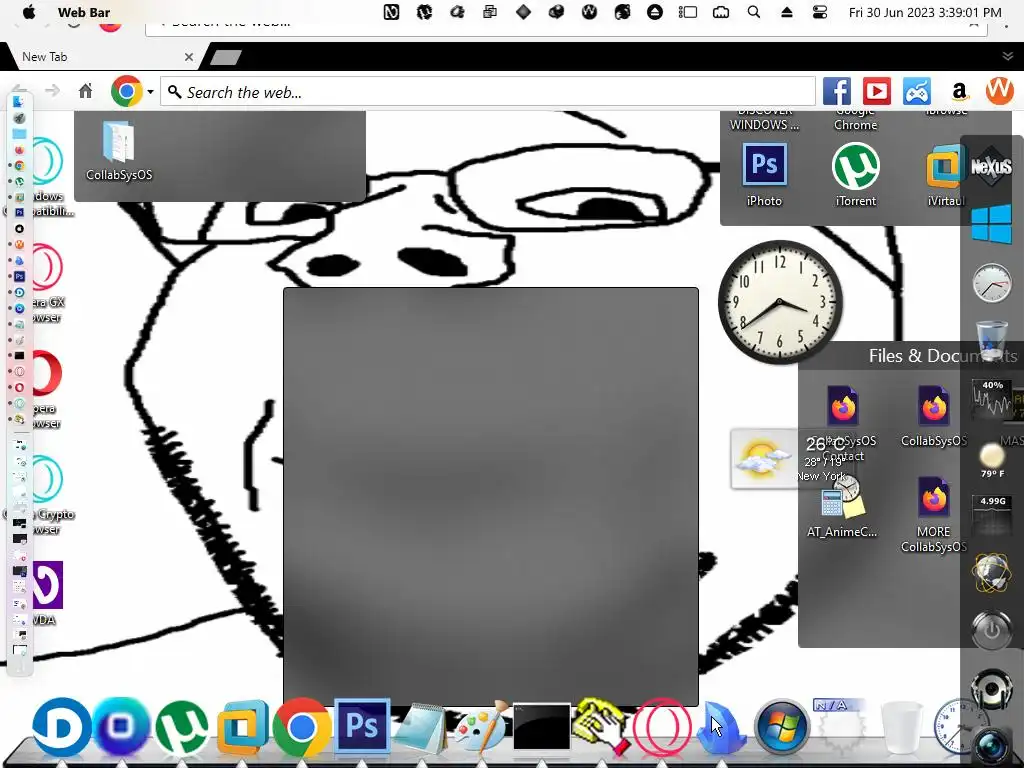Open the globe network icon in right dock

click(991, 573)
